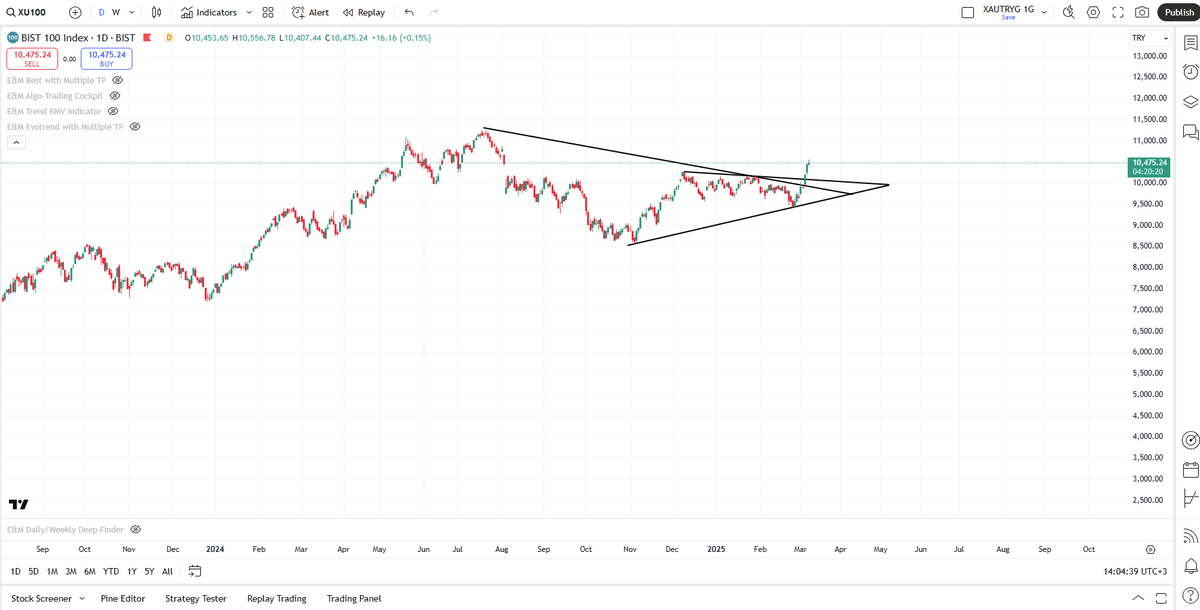The height and width of the screenshot is (610, 1200).
Task: Redo the last chart action
Action: pyautogui.click(x=433, y=12)
